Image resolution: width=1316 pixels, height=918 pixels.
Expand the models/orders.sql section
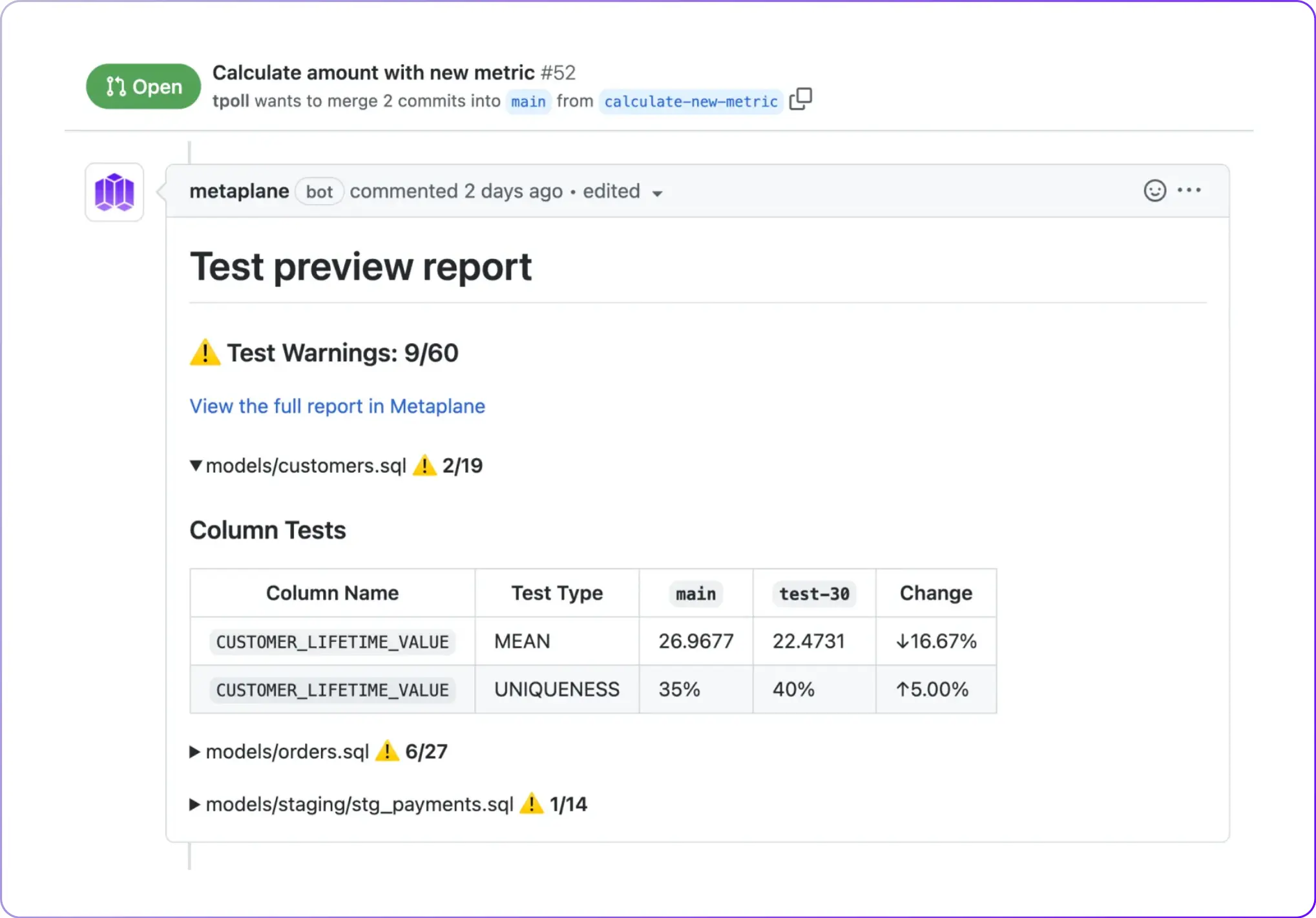click(x=194, y=751)
